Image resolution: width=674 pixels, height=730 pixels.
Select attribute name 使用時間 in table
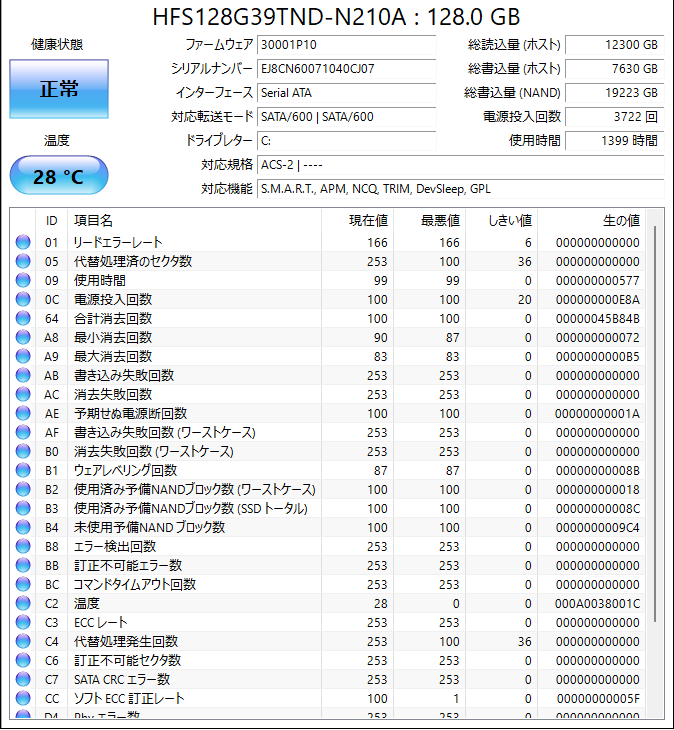(100, 280)
